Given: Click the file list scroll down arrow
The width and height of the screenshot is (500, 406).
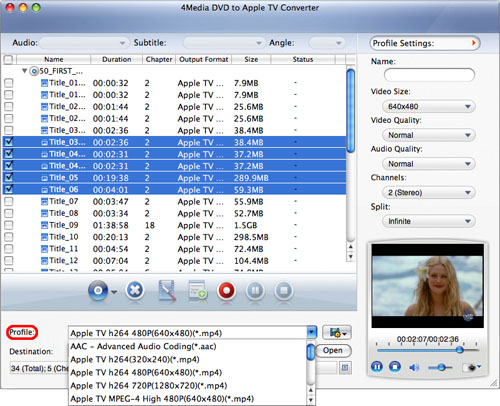Looking at the screenshot, I should click(350, 257).
